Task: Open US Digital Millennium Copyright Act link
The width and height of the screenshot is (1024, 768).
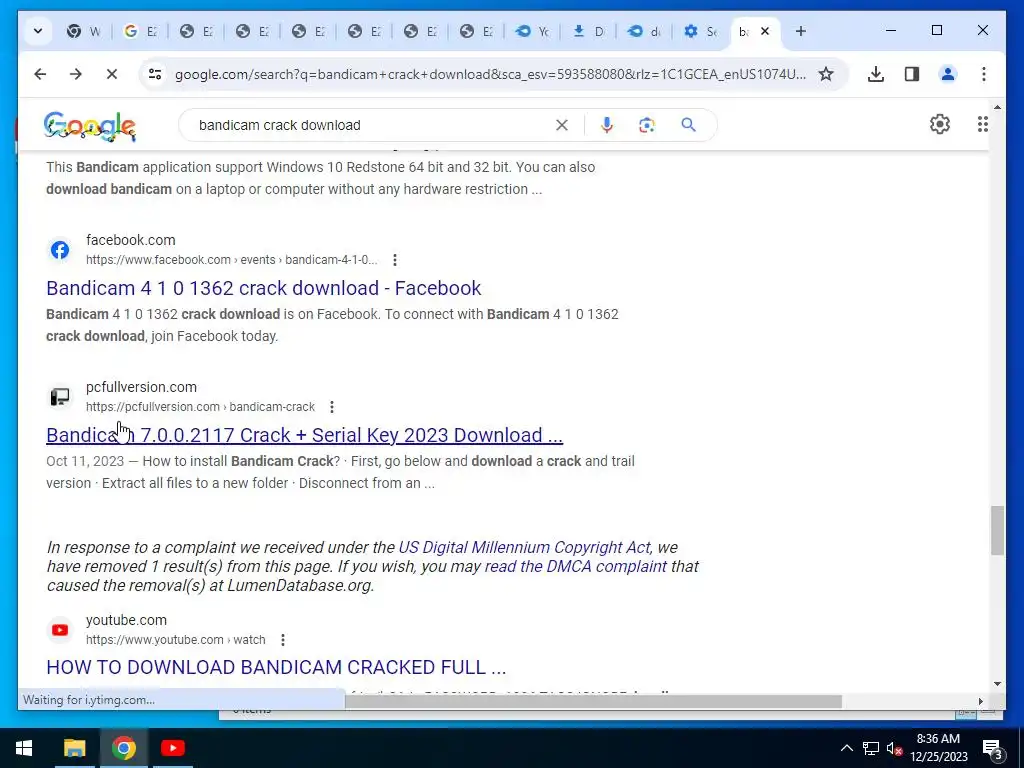Action: tap(524, 547)
